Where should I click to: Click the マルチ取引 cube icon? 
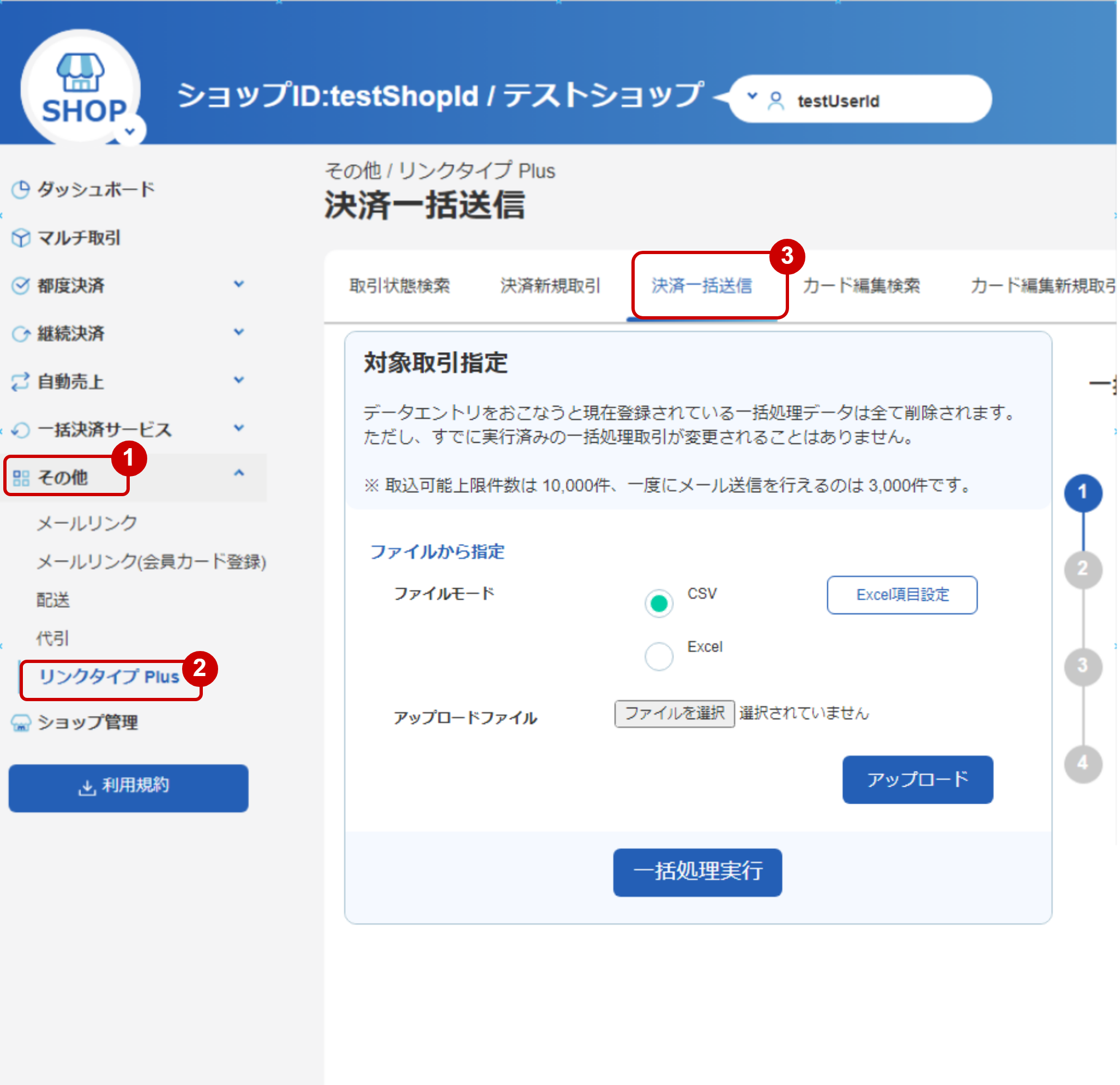21,238
